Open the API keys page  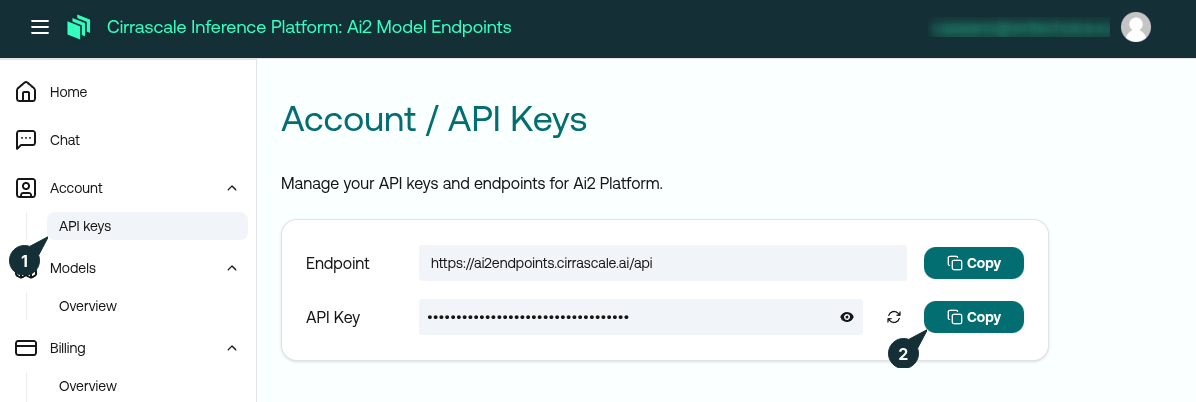click(x=147, y=226)
